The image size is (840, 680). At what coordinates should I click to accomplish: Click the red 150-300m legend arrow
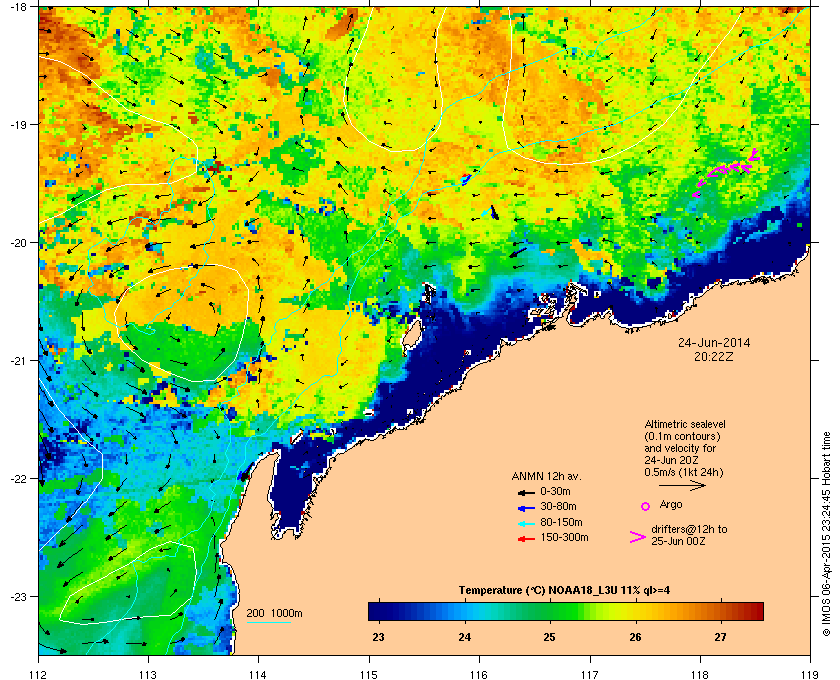pos(526,539)
